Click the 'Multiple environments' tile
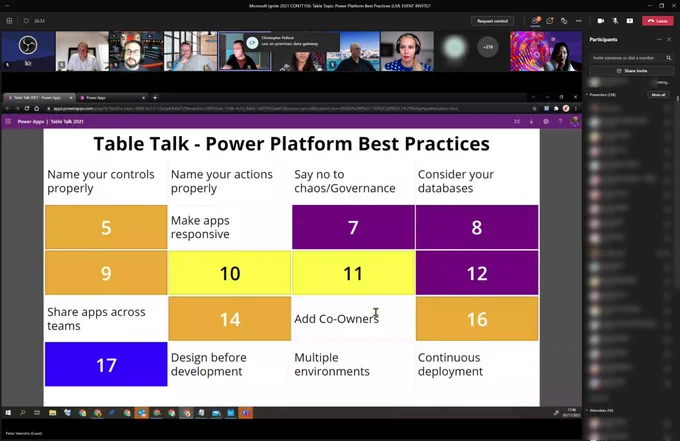The width and height of the screenshot is (680, 441). 353,364
